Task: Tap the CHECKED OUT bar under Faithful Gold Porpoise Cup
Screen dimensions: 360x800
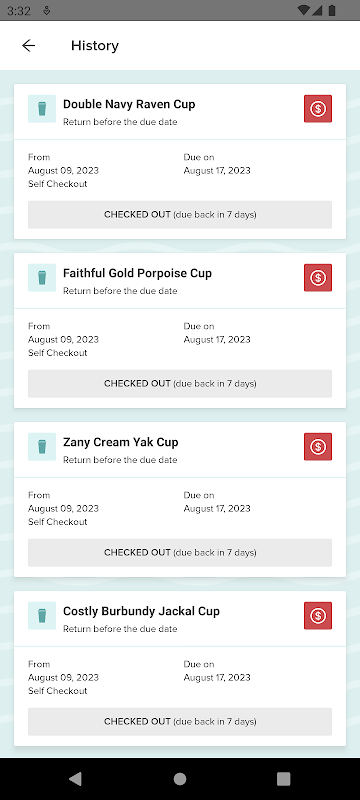Action: coord(180,384)
